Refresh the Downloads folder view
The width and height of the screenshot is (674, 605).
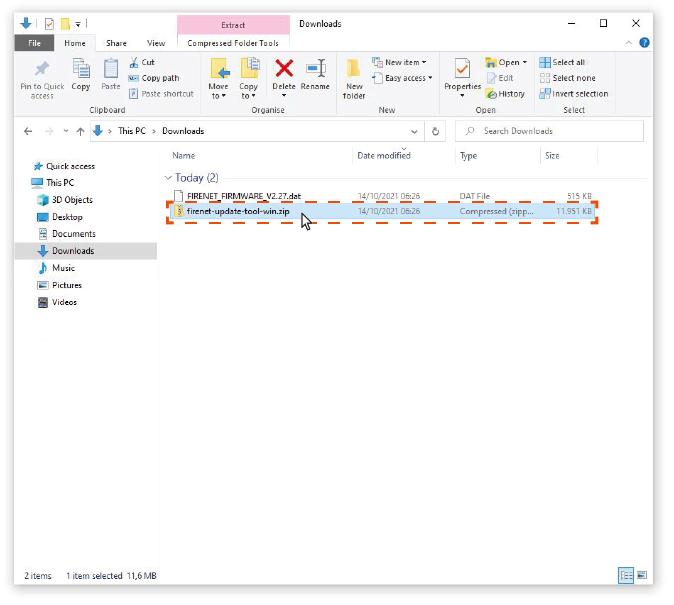click(x=435, y=131)
